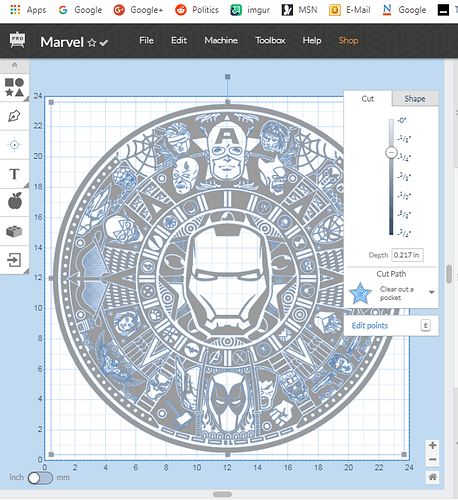The width and height of the screenshot is (458, 500).
Task: Open the apple icon library
Action: tap(14, 202)
